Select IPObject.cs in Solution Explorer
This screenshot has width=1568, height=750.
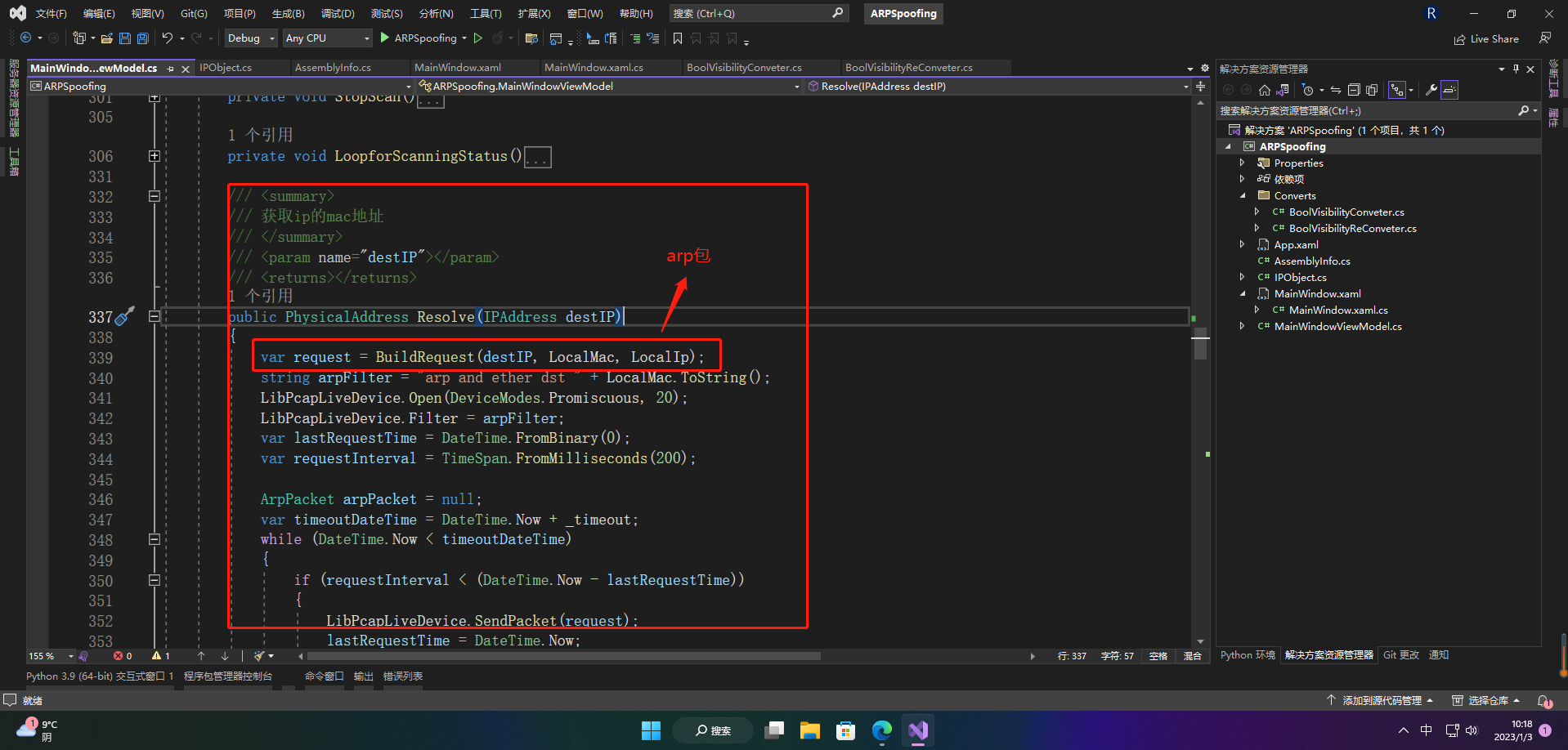1300,277
